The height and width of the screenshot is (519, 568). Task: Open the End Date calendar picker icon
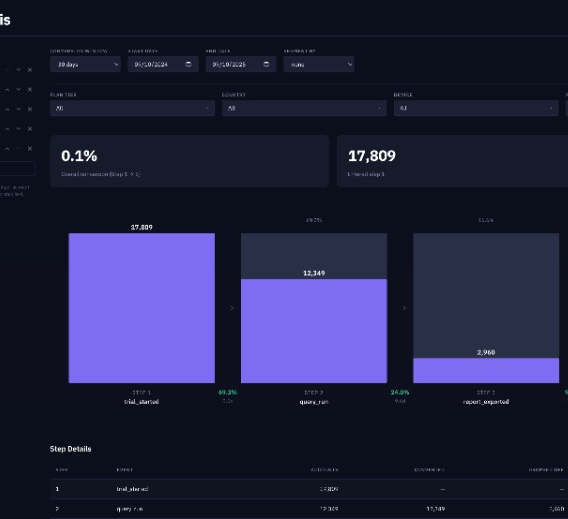(266, 64)
